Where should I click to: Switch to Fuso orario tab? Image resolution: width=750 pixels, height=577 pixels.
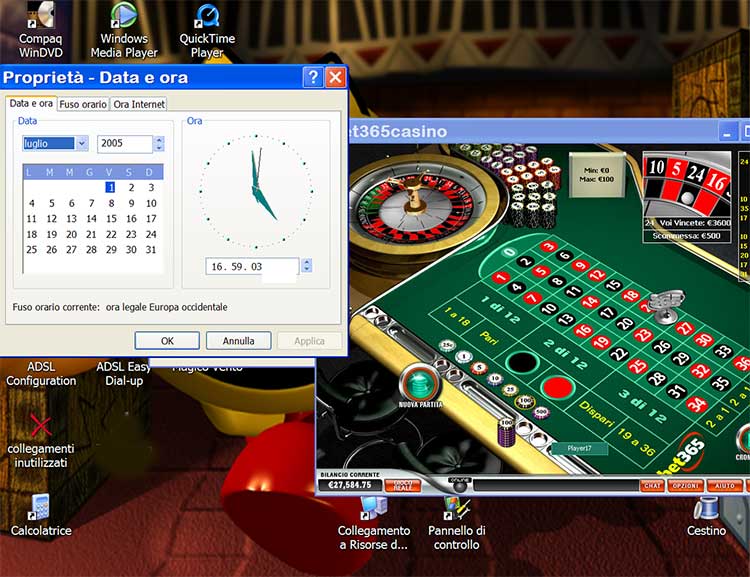tap(83, 104)
